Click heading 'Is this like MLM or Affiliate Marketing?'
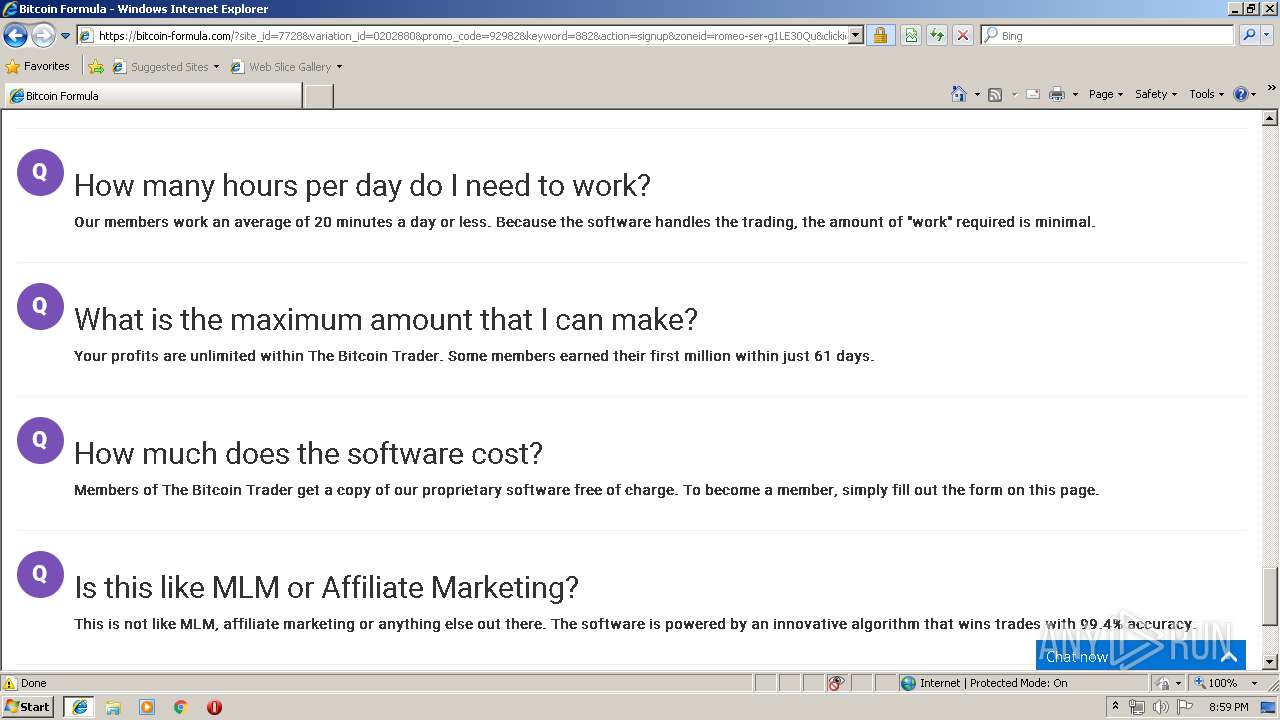Screen dimensions: 1280x720 click(x=326, y=588)
